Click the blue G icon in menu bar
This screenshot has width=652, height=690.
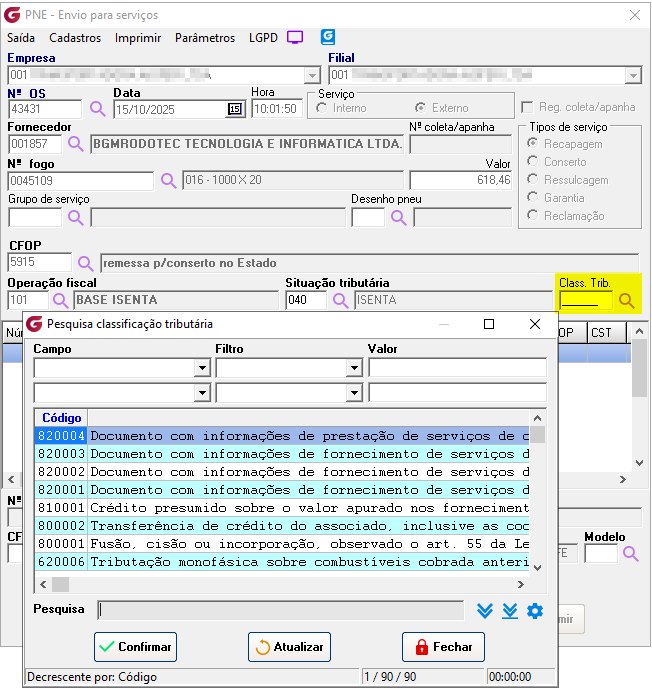pyautogui.click(x=328, y=37)
